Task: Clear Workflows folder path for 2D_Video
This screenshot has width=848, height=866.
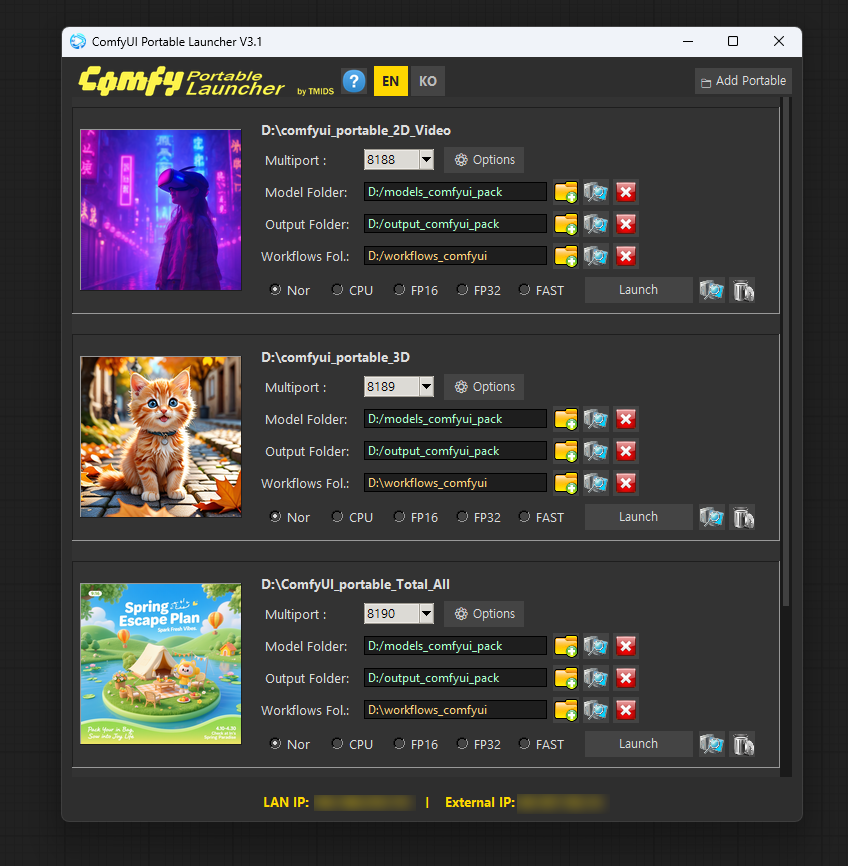Action: click(x=625, y=256)
